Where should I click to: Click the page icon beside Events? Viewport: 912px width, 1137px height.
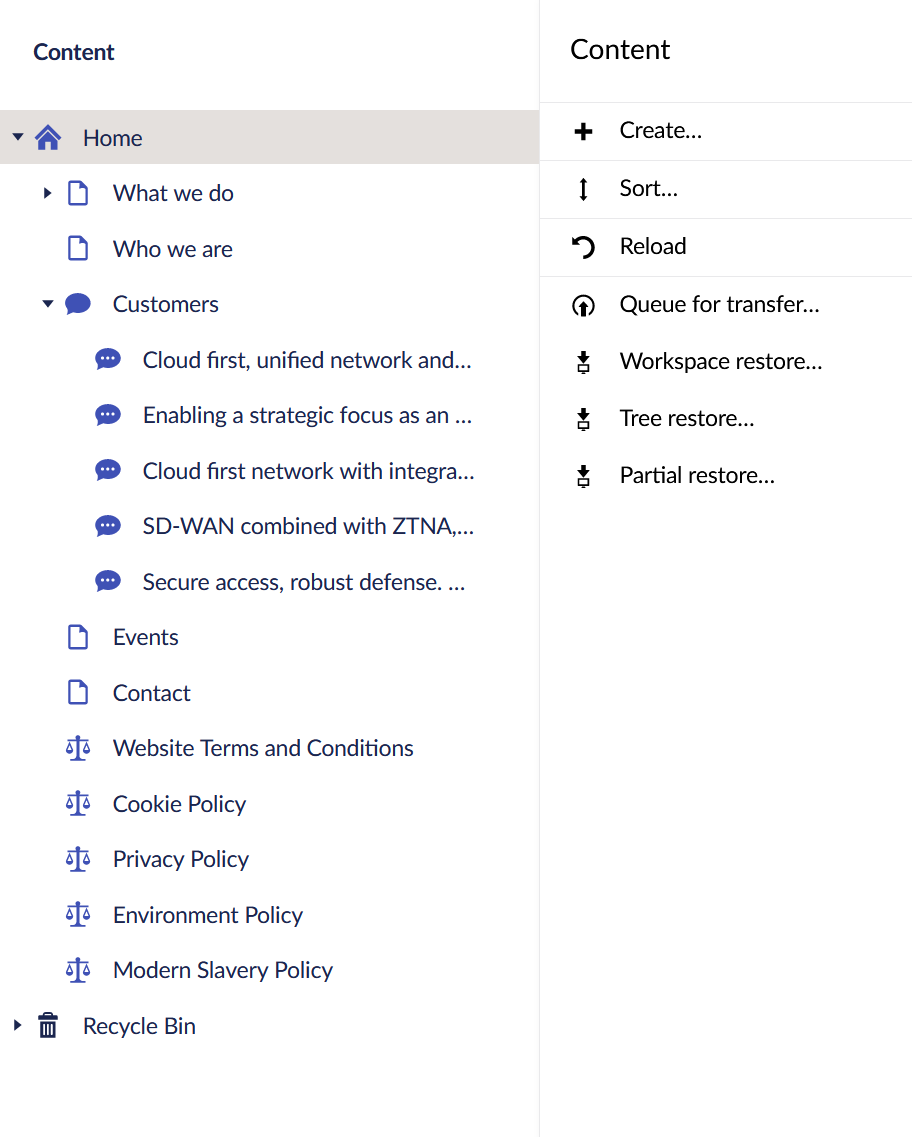(78, 637)
